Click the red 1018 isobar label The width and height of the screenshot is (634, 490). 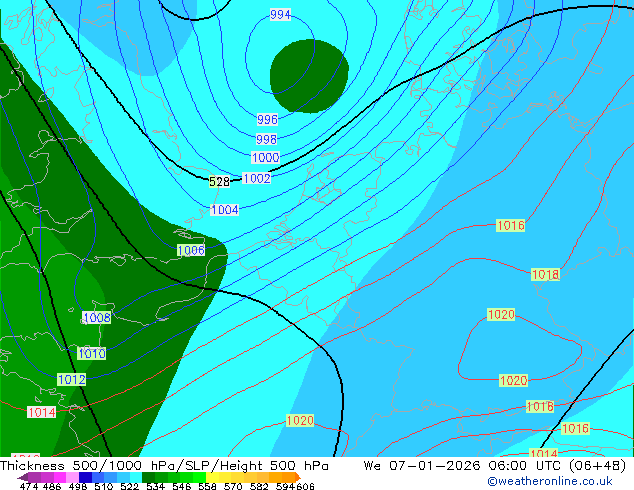pos(545,275)
